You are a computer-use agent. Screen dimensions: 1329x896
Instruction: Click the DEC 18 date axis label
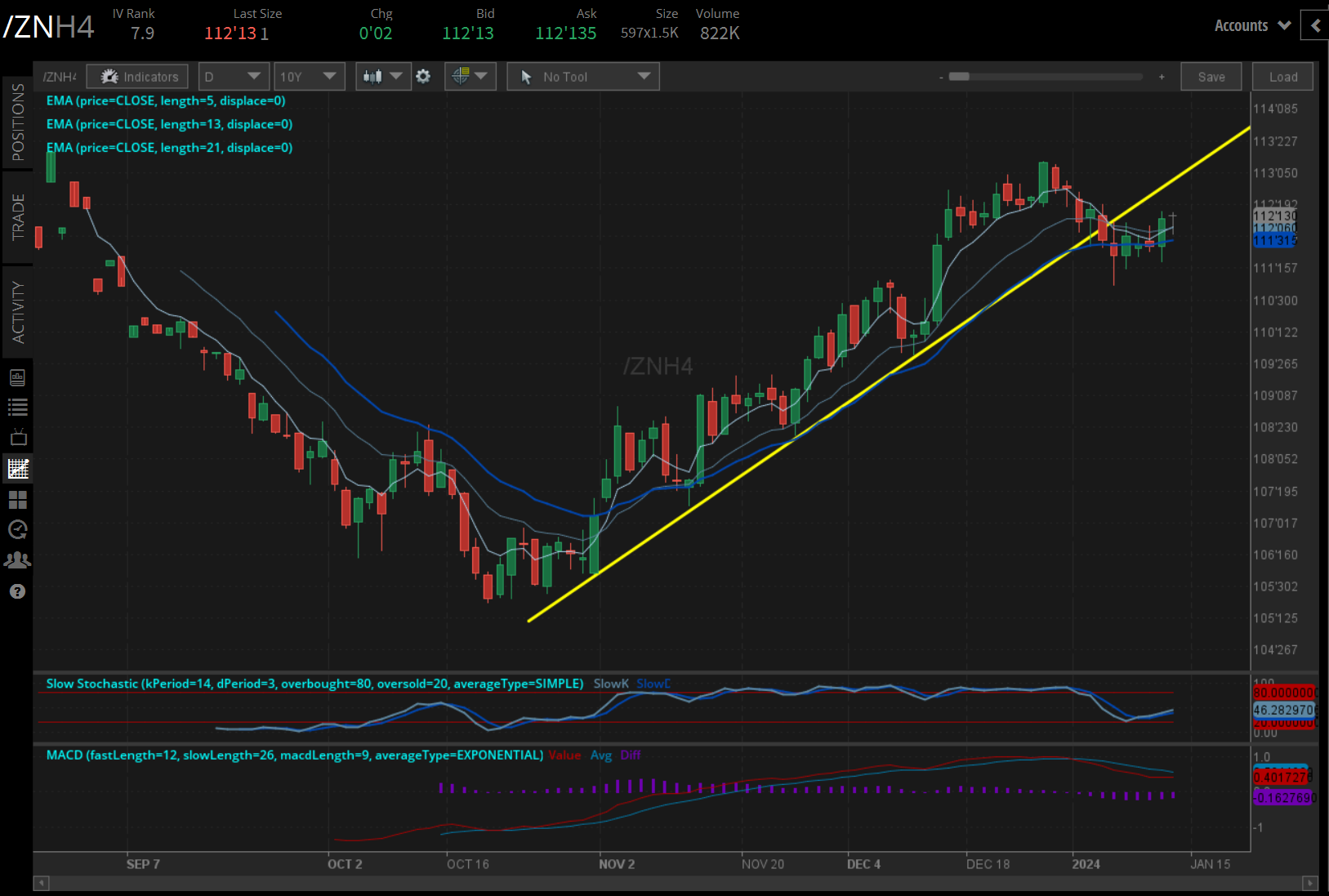(x=988, y=864)
